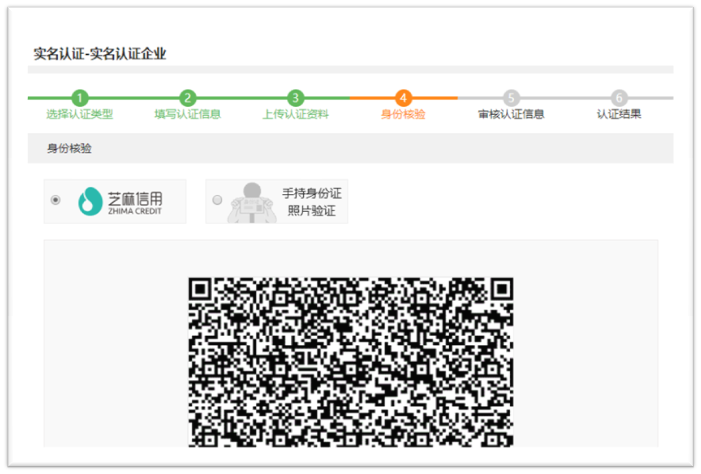Click the 审核认证信息 step label
This screenshot has height=474, width=701.
(511, 114)
